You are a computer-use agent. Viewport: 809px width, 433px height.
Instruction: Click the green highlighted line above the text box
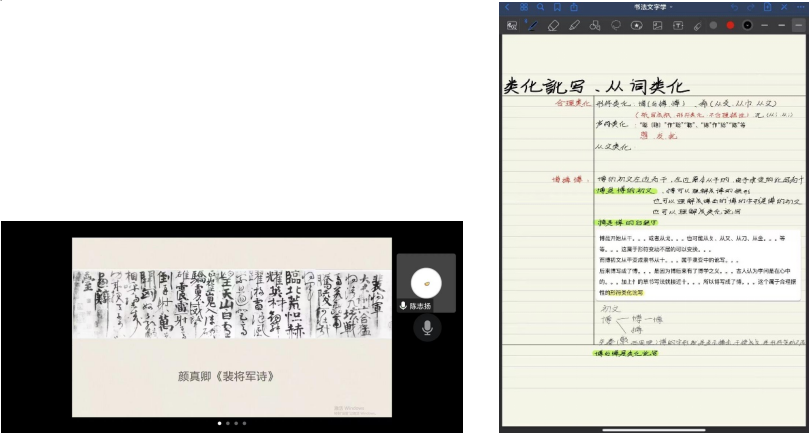(627, 223)
